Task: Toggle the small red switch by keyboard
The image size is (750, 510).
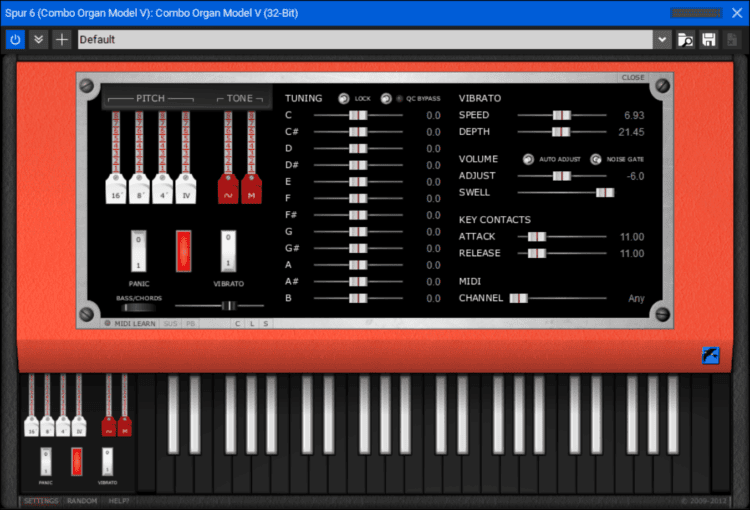Action: (77, 462)
